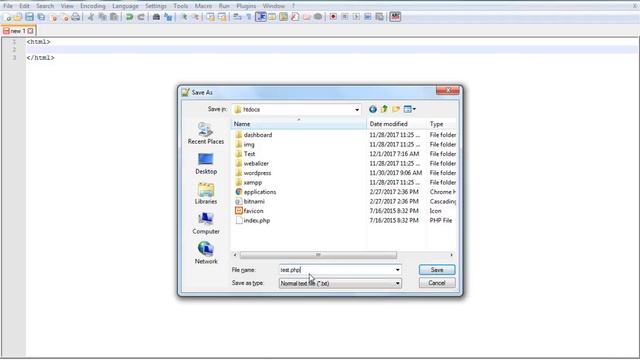The height and width of the screenshot is (360, 640).
Task: Click the Replace toolbar icon
Action: (168, 17)
